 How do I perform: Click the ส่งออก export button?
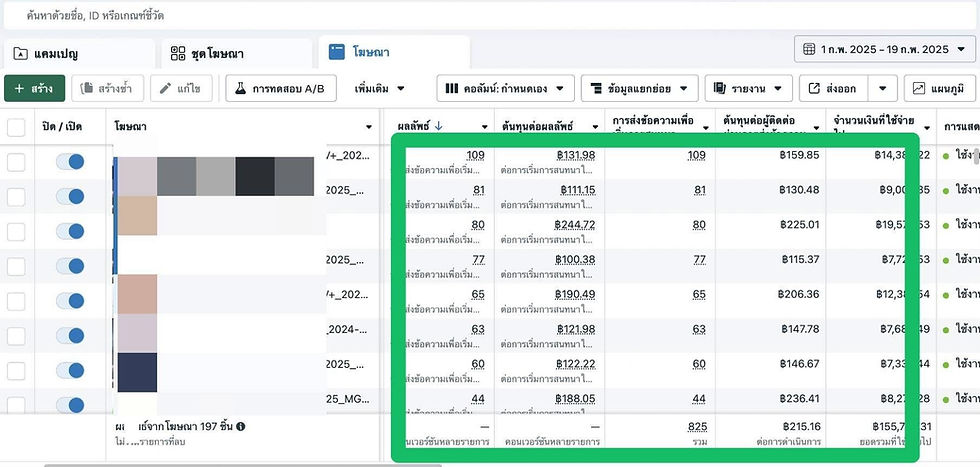834,88
